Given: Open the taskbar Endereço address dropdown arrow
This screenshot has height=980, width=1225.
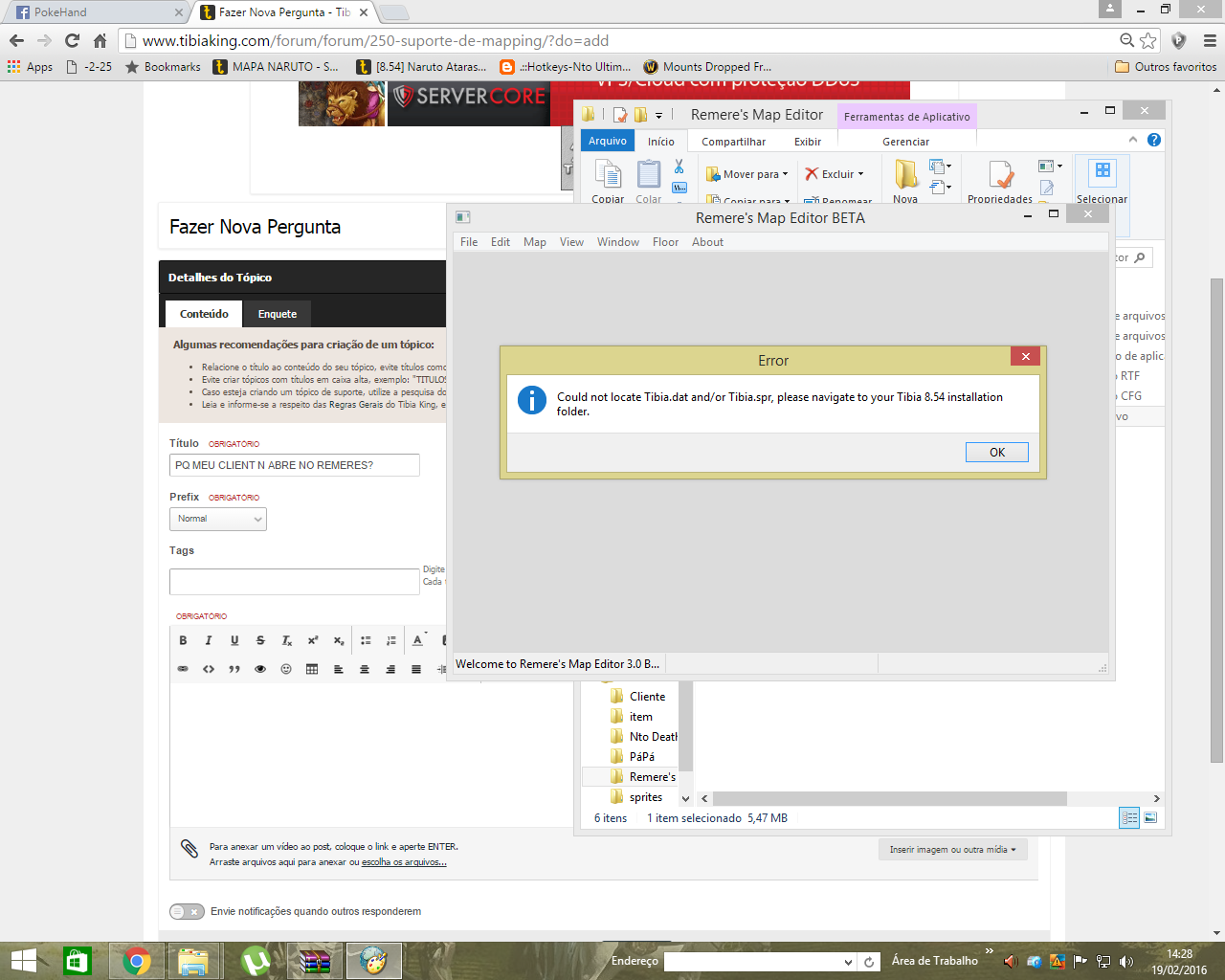Looking at the screenshot, I should click(848, 962).
